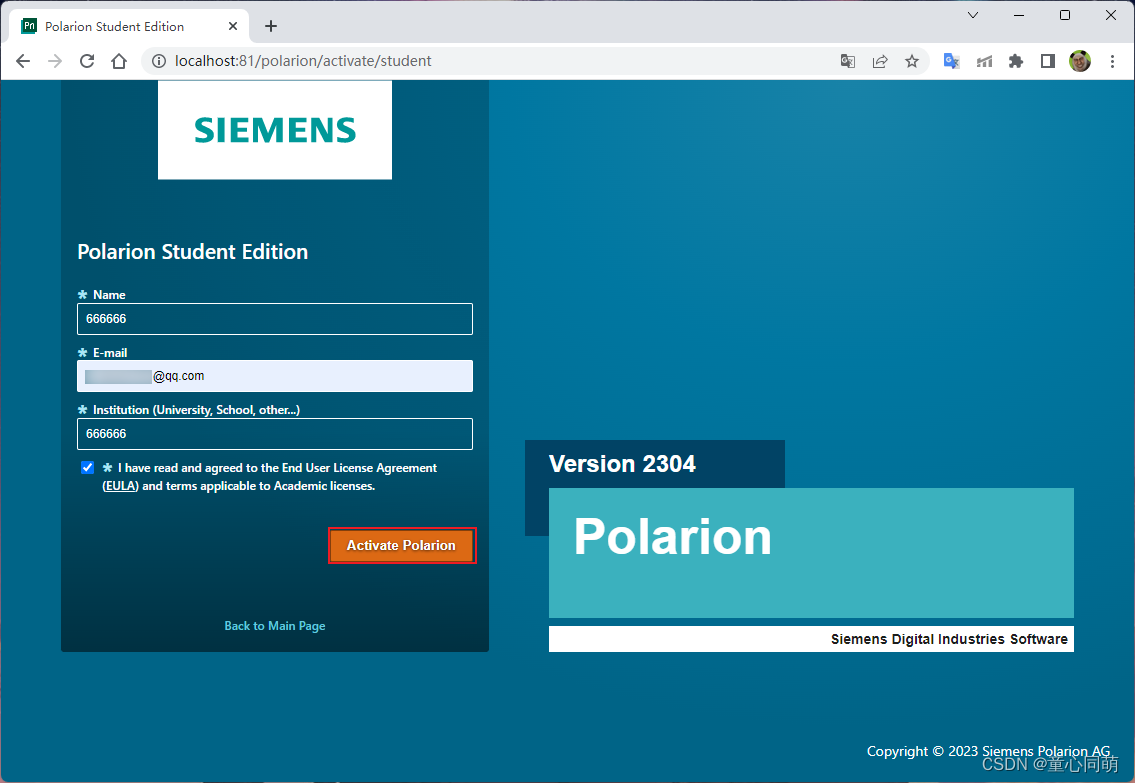The height and width of the screenshot is (783, 1135).
Task: Open the EULA link
Action: click(120, 486)
